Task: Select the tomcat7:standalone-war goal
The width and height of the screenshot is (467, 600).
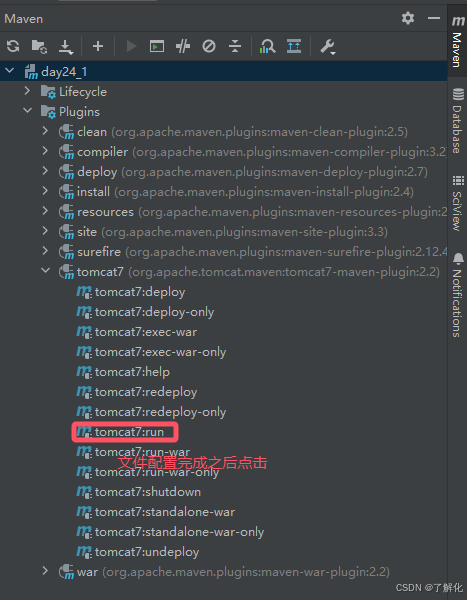Action: pyautogui.click(x=155, y=512)
